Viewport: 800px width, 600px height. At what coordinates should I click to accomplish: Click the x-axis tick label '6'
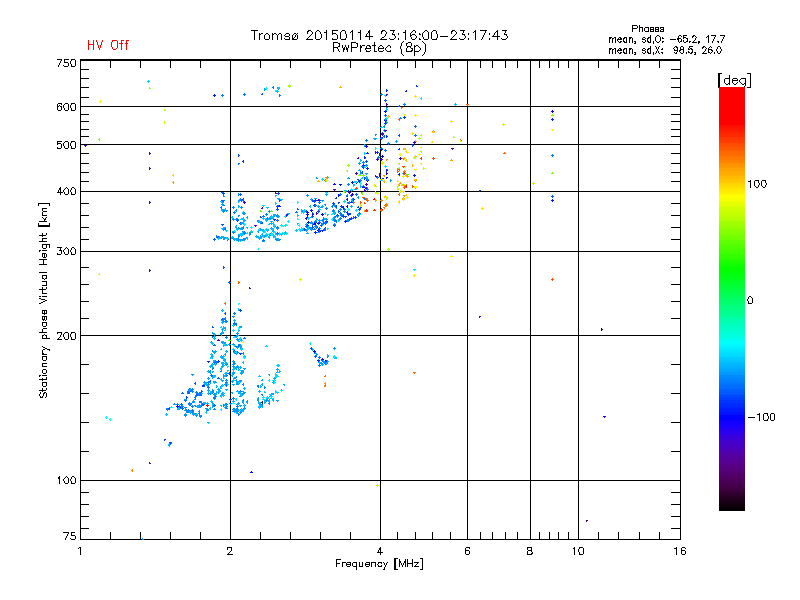467,551
